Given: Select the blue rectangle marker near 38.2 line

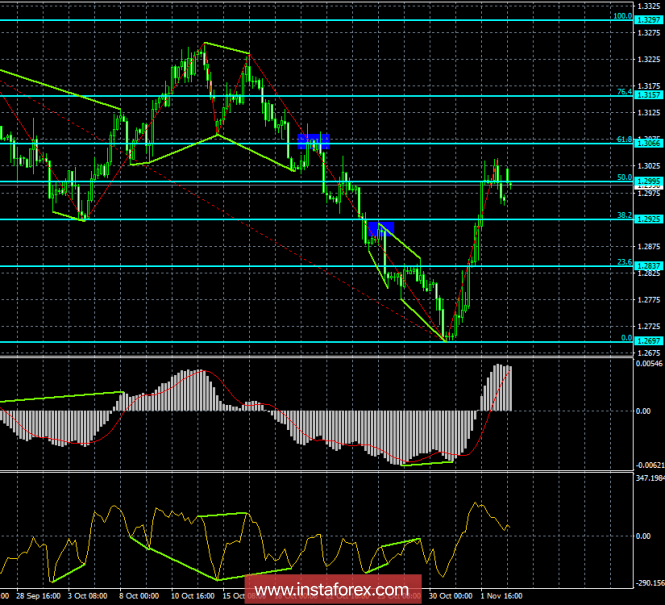Looking at the screenshot, I should pos(379,228).
